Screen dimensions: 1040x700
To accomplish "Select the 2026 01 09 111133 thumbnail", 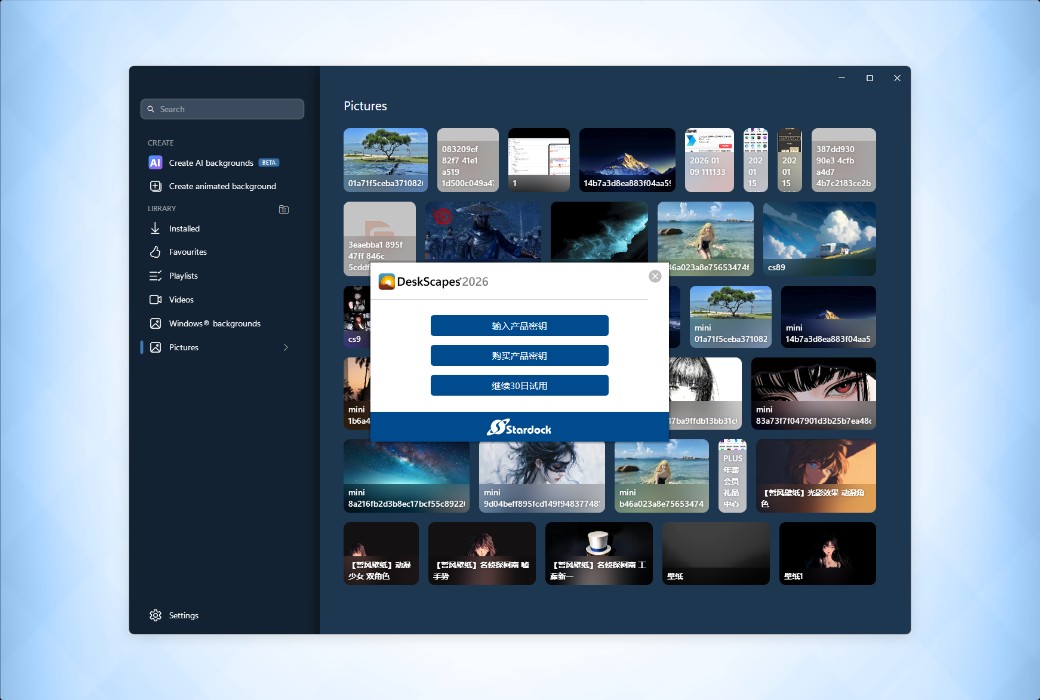I will (709, 160).
